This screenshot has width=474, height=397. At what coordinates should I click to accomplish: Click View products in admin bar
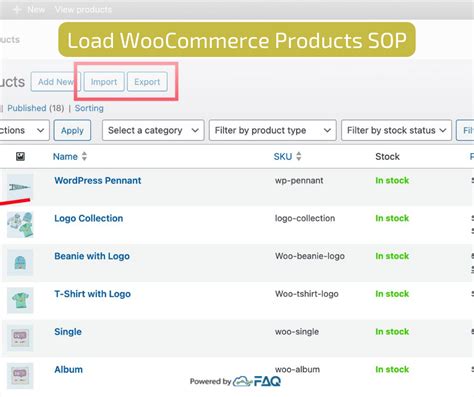point(83,10)
